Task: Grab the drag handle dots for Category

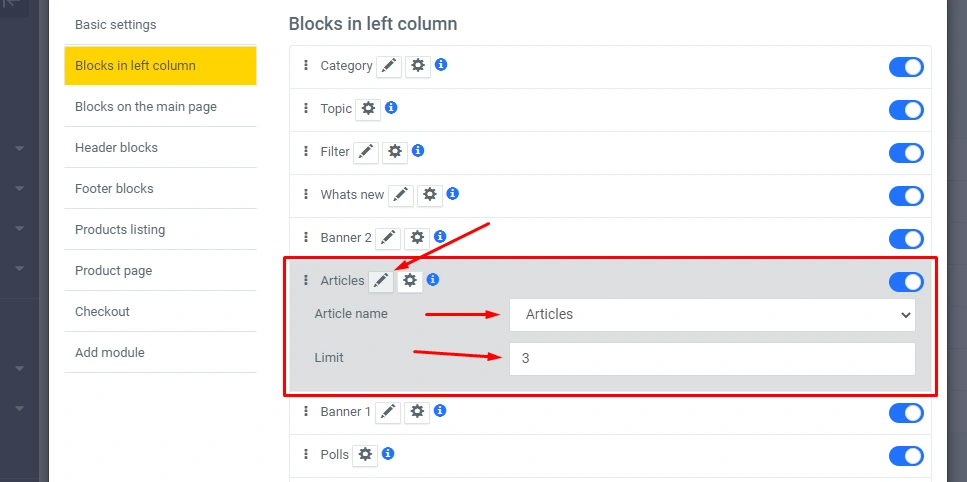Action: point(306,66)
